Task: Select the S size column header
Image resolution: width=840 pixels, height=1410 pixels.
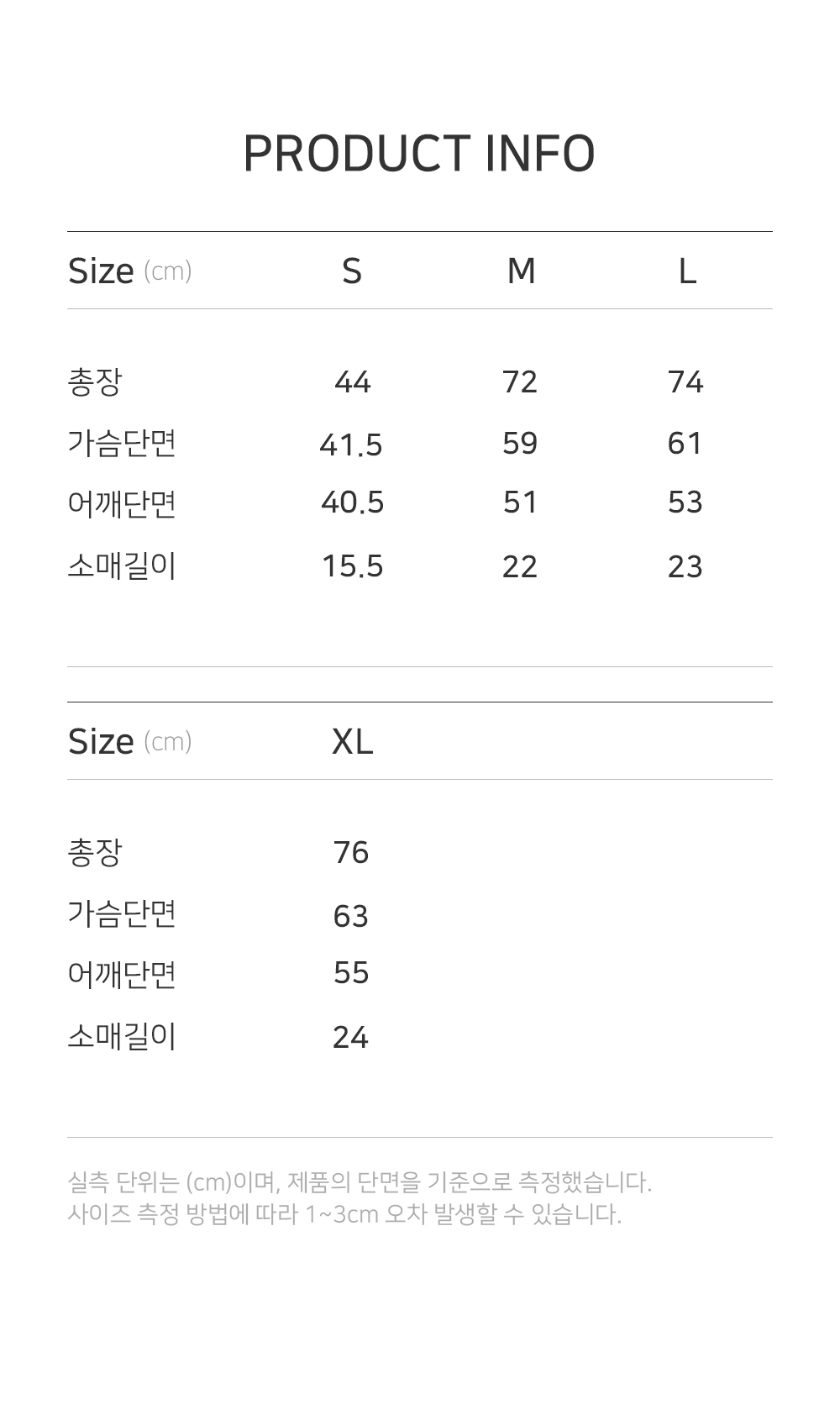Action: coord(352,271)
